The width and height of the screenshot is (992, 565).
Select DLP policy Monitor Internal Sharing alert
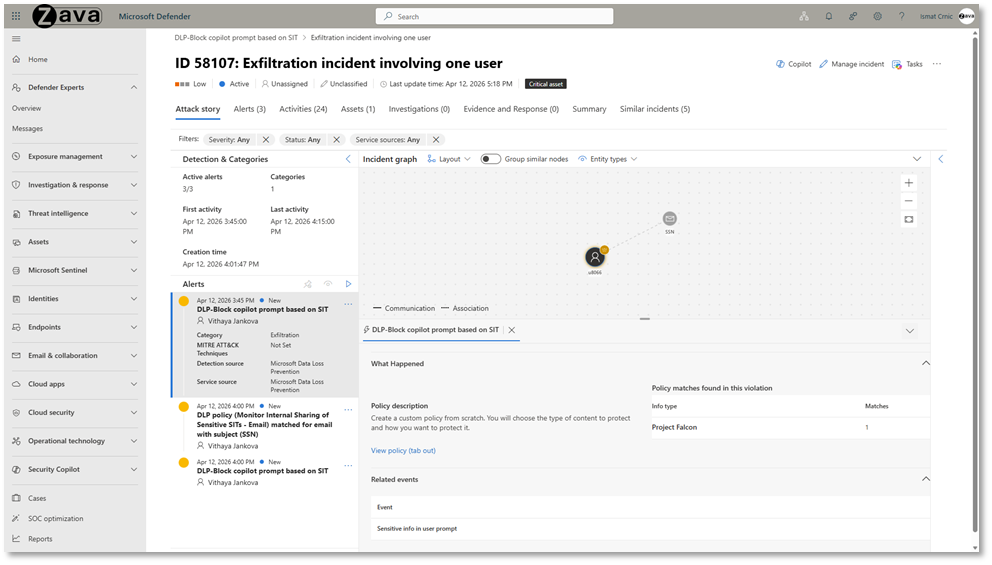click(x=264, y=427)
